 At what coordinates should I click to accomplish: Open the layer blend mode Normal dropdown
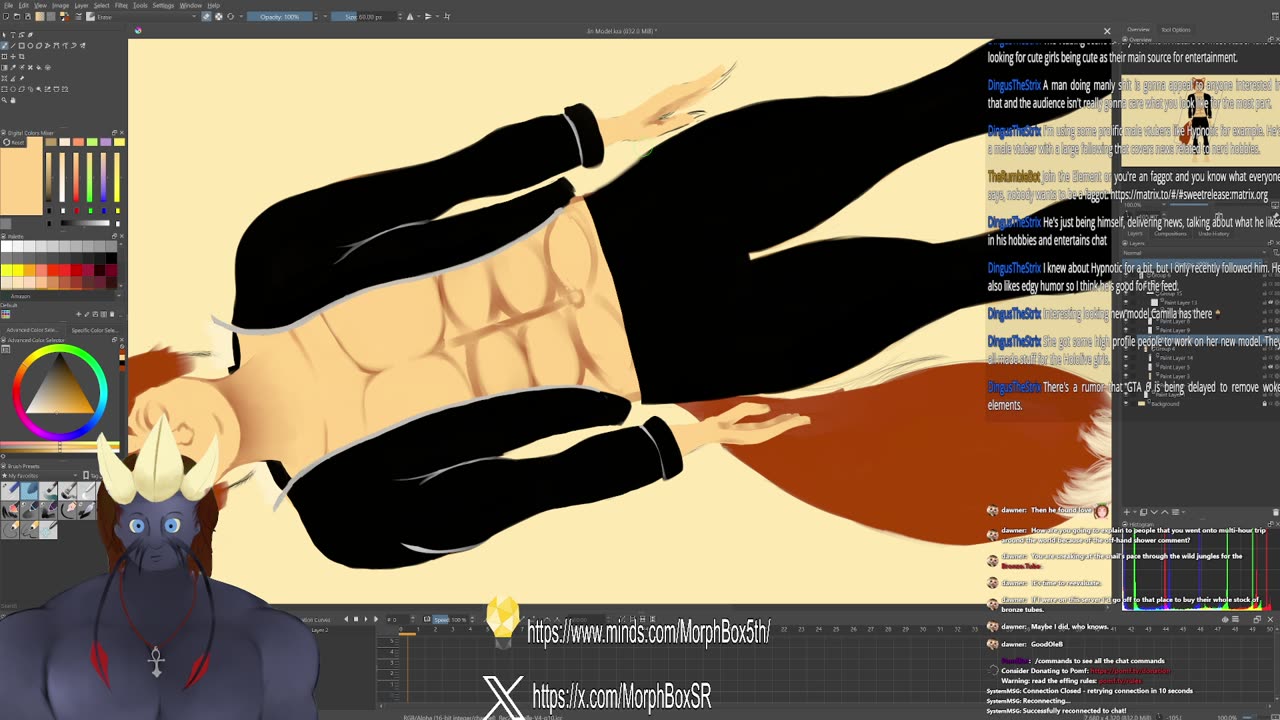1195,253
